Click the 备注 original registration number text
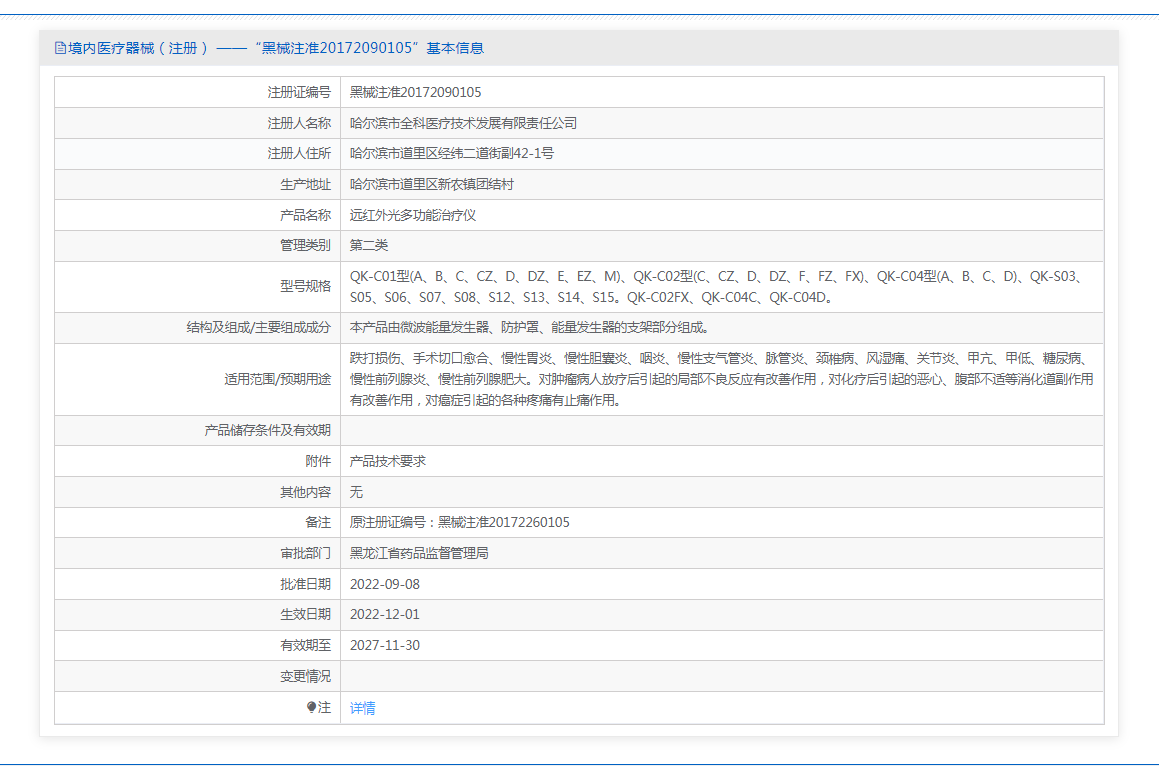Viewport: 1159px width, 766px height. 459,523
